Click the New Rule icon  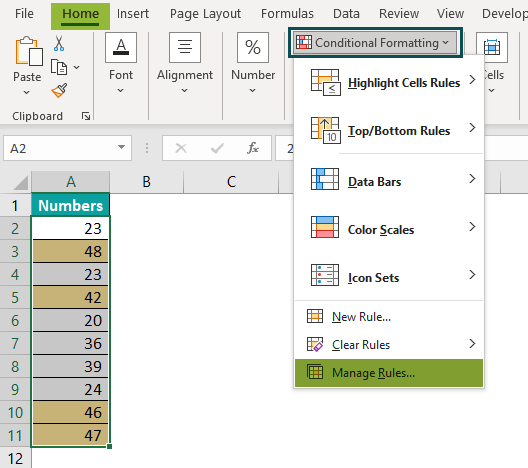point(315,316)
